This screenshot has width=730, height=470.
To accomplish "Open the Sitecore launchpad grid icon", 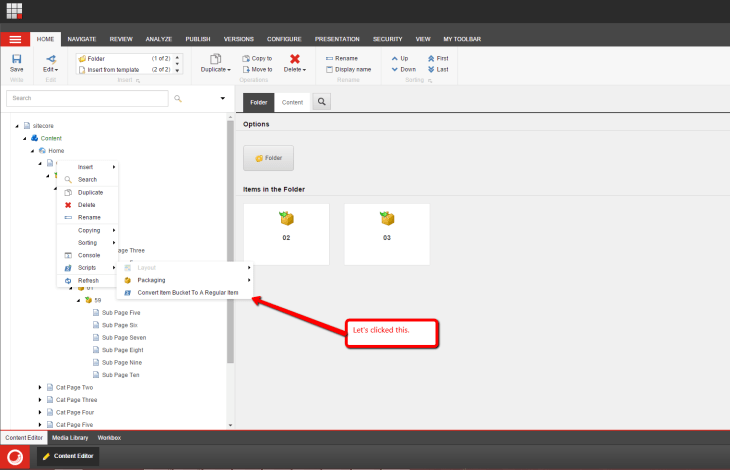I will pos(14,11).
